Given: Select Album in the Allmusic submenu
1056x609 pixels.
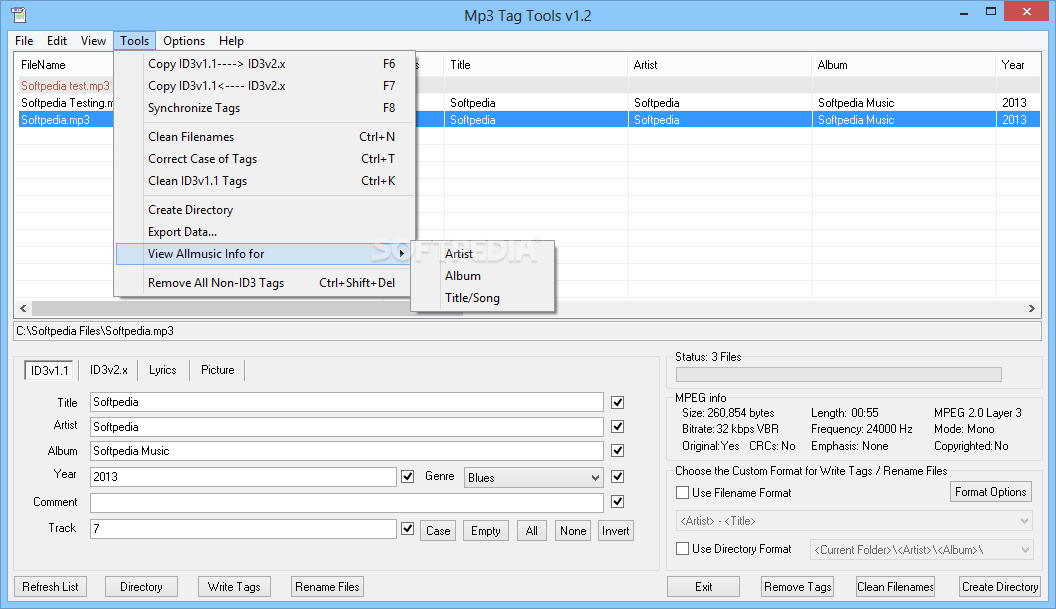Looking at the screenshot, I should point(482,276).
